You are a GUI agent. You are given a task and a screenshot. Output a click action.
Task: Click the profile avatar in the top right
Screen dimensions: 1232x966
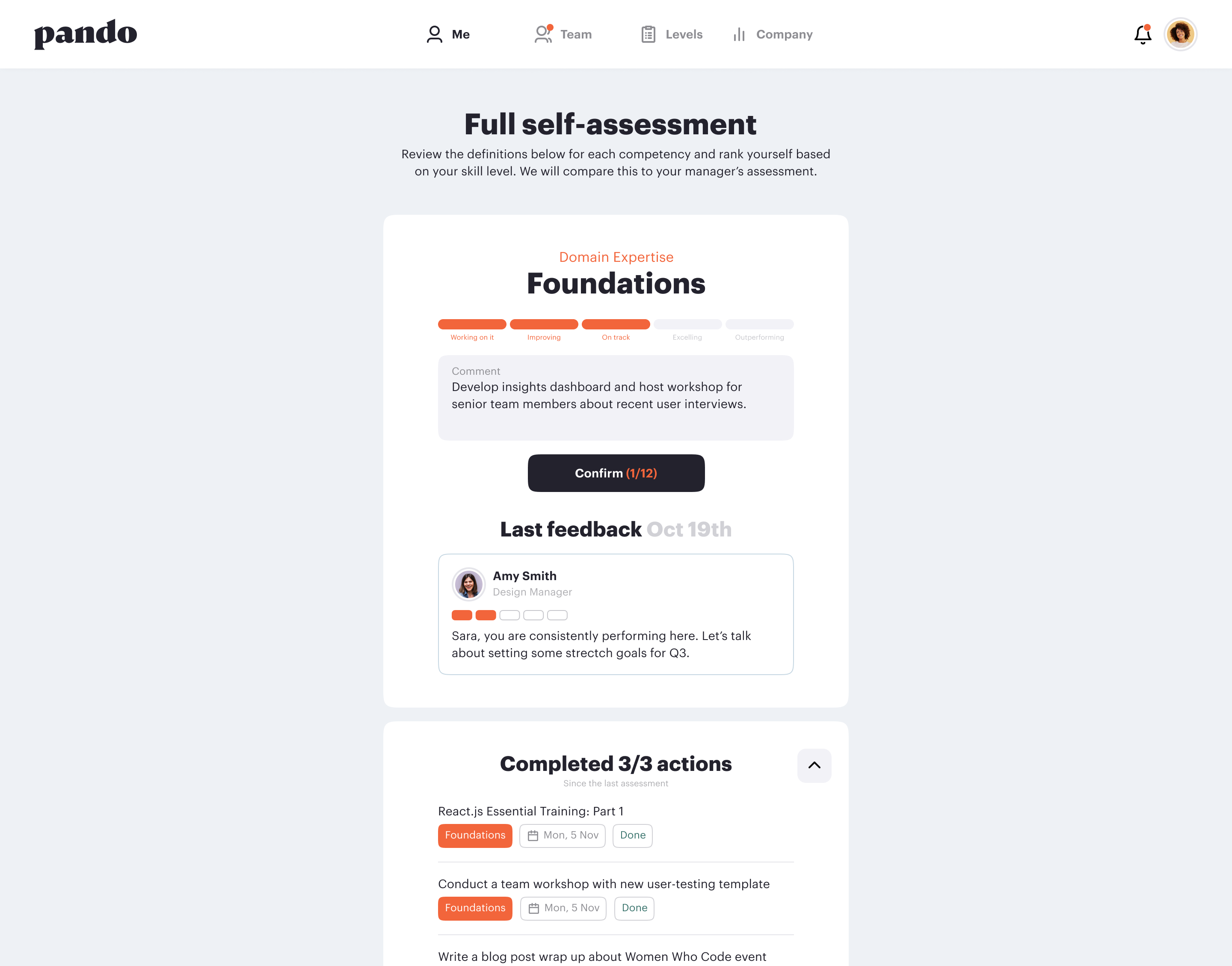coord(1181,34)
